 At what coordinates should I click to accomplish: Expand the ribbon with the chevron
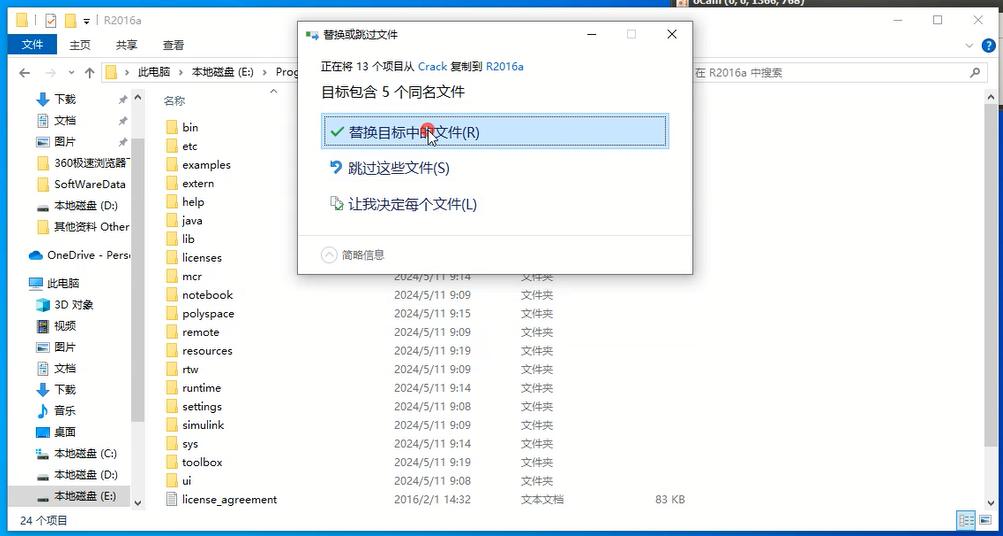click(x=969, y=45)
